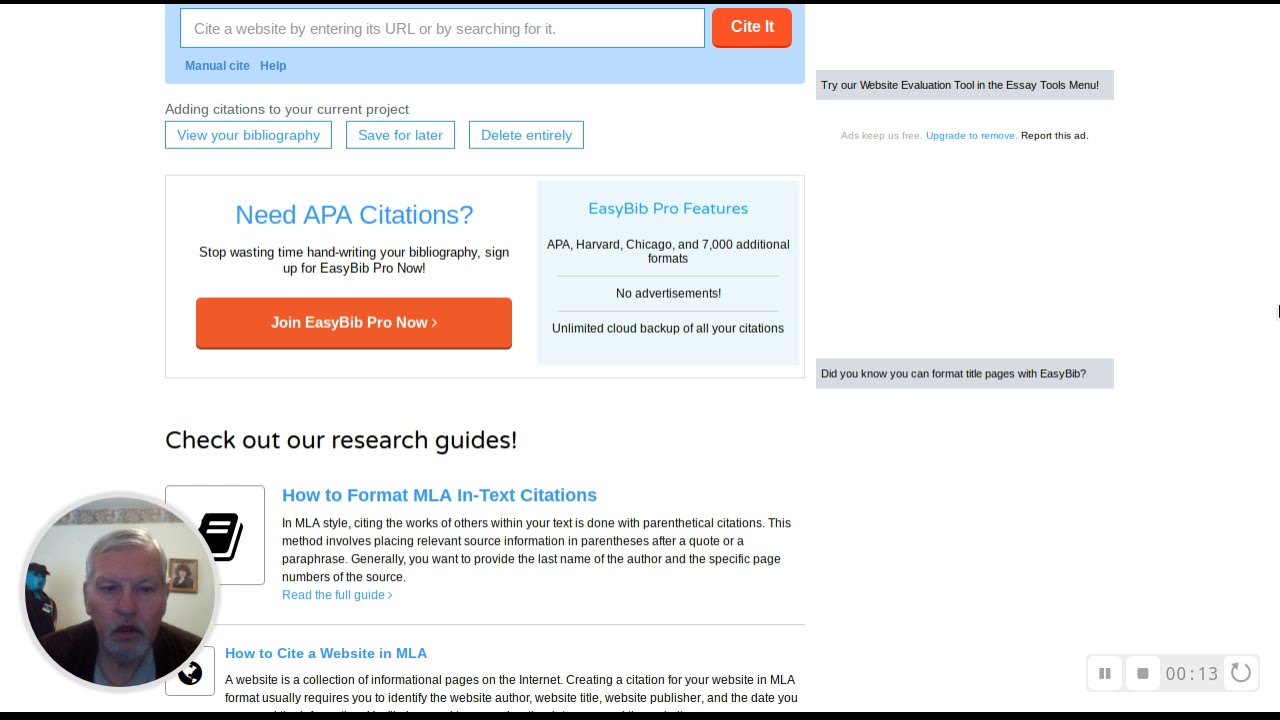Viewport: 1280px width, 720px height.
Task: Click the Check out our research guides heading
Action: (341, 440)
